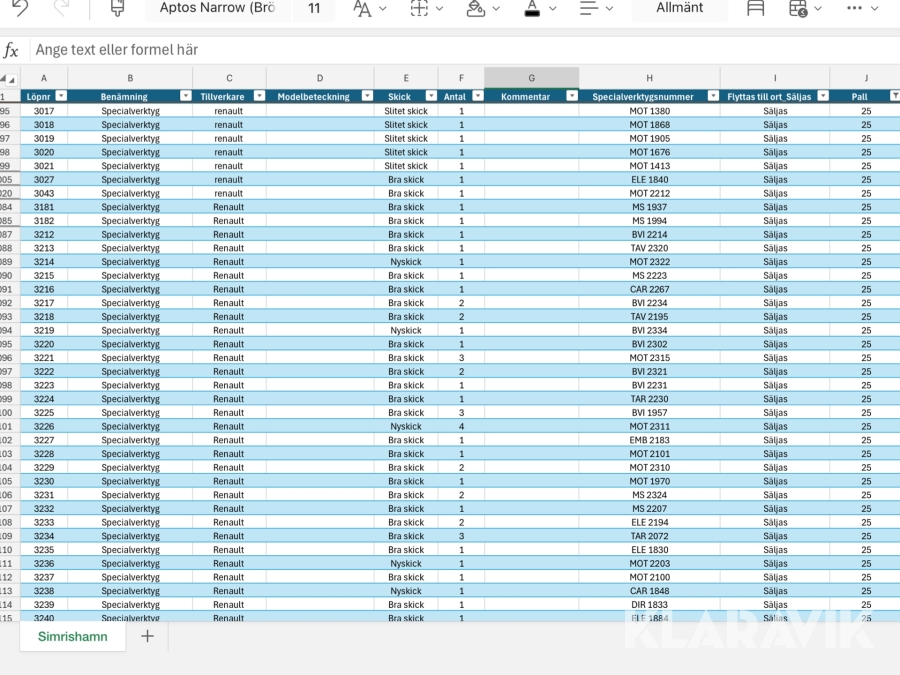This screenshot has height=675, width=900.
Task: Click the font color letter A icon
Action: pos(532,8)
